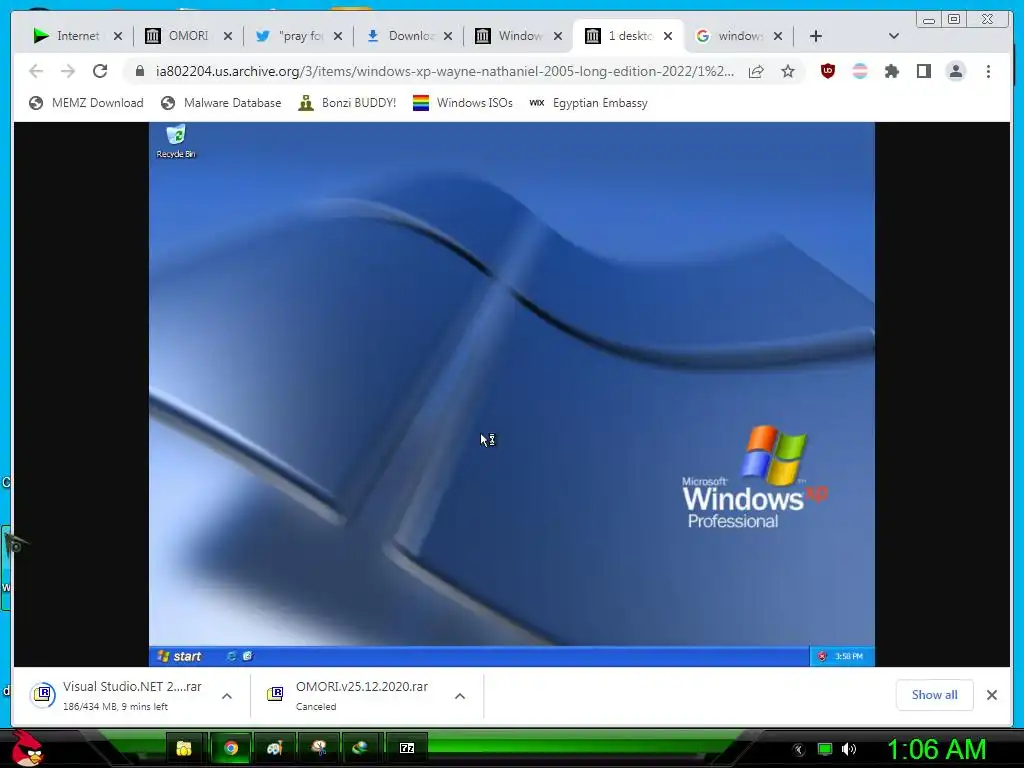Viewport: 1024px width, 768px height.
Task: Open the file explorer taskbar icon
Action: (184, 748)
